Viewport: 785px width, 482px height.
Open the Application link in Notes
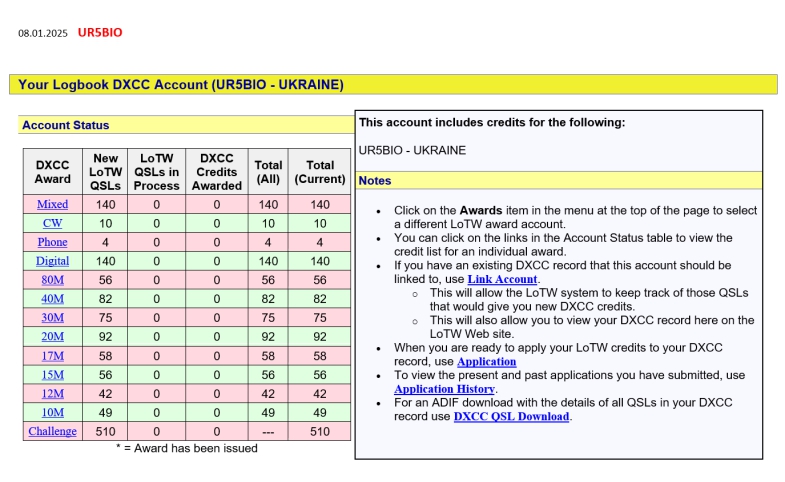point(486,361)
